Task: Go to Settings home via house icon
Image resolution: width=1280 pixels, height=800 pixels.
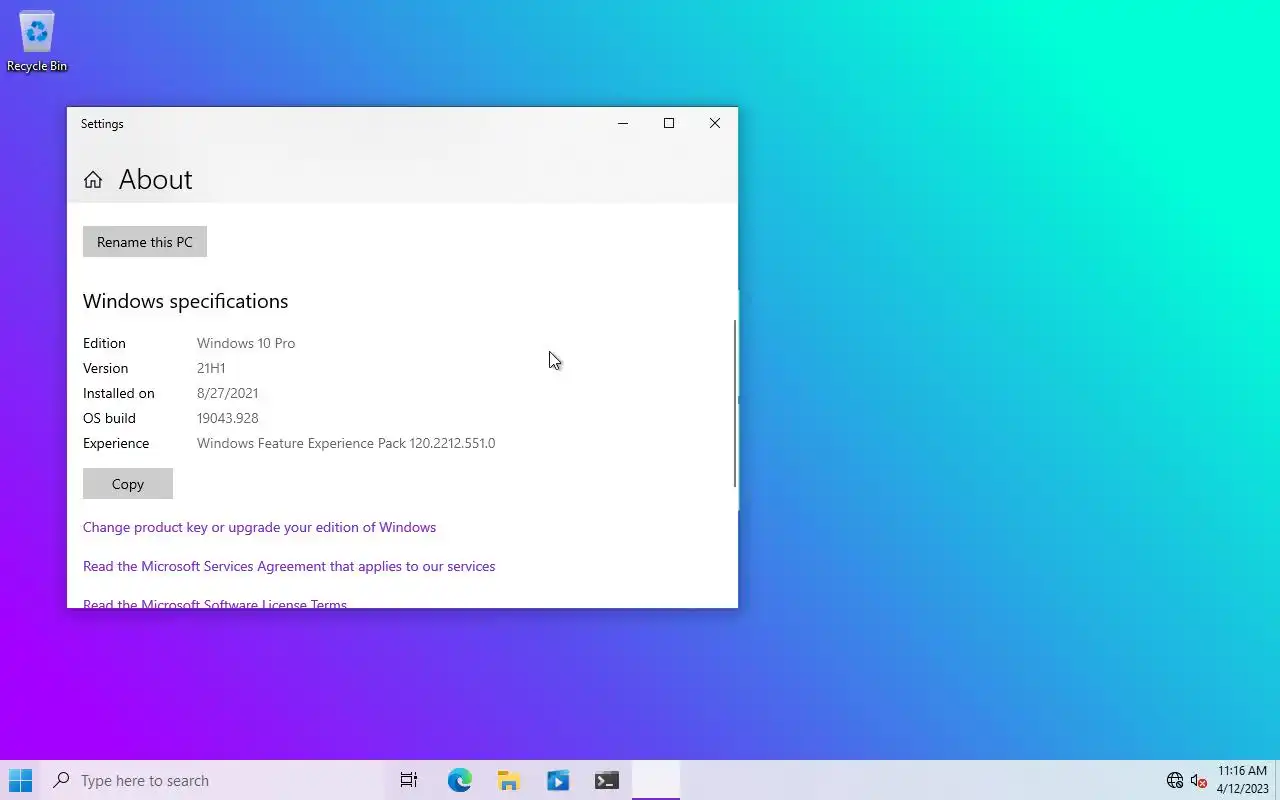Action: pyautogui.click(x=93, y=180)
